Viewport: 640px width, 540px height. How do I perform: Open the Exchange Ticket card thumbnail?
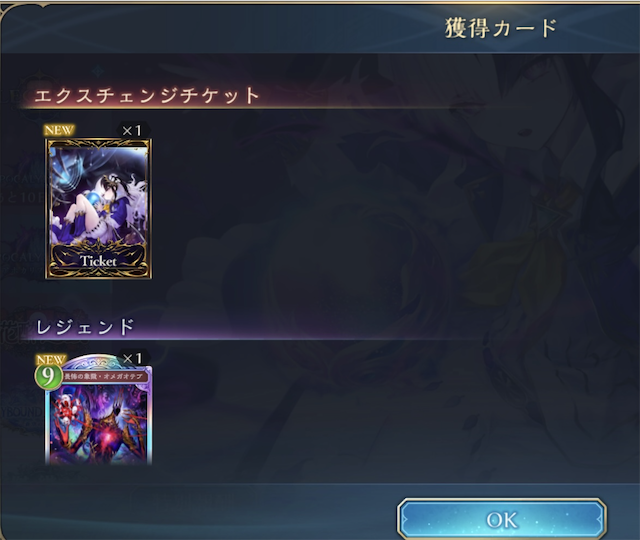pos(98,209)
